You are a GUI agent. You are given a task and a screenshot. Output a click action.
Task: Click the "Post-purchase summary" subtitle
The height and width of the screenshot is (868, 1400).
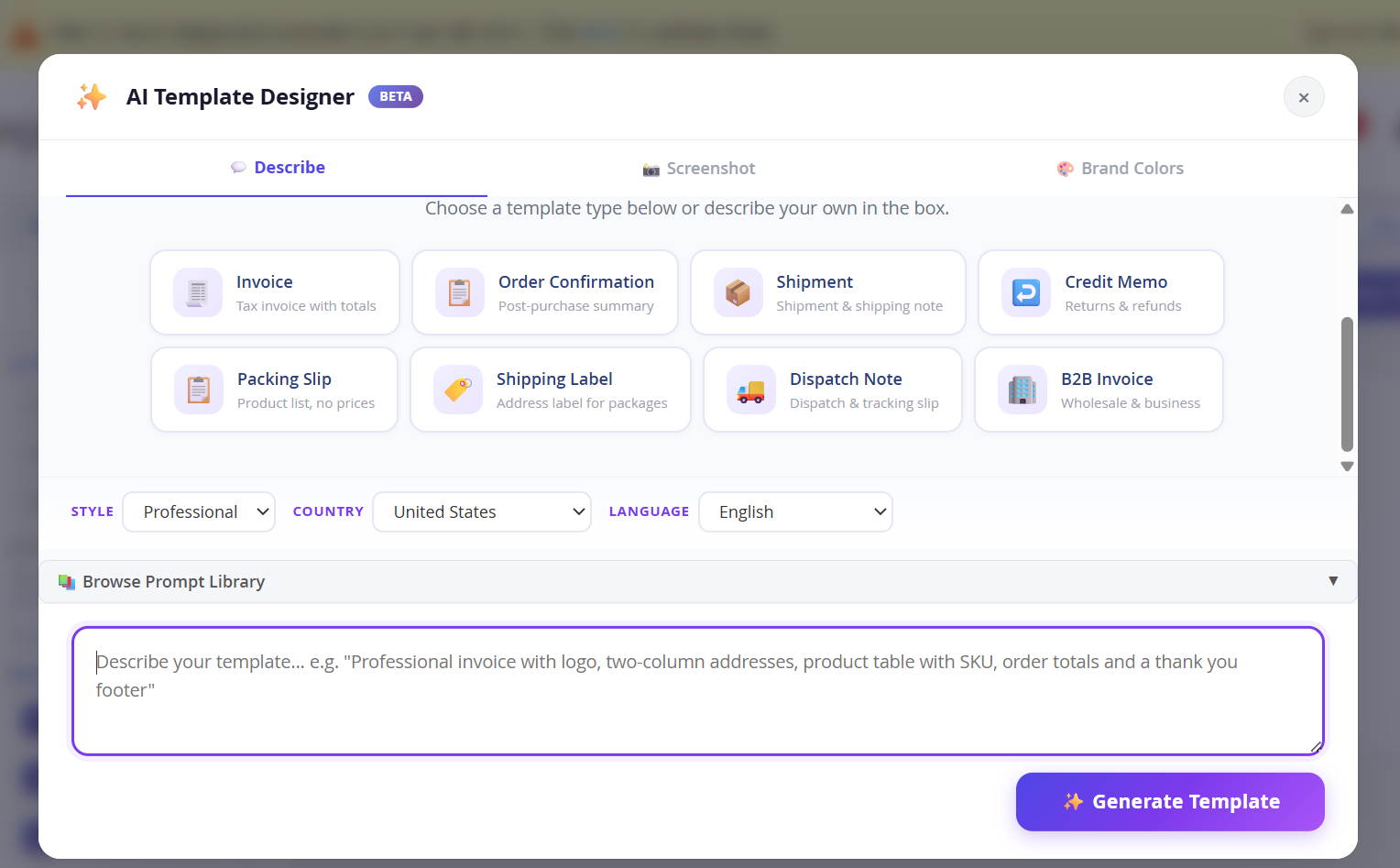tap(576, 306)
